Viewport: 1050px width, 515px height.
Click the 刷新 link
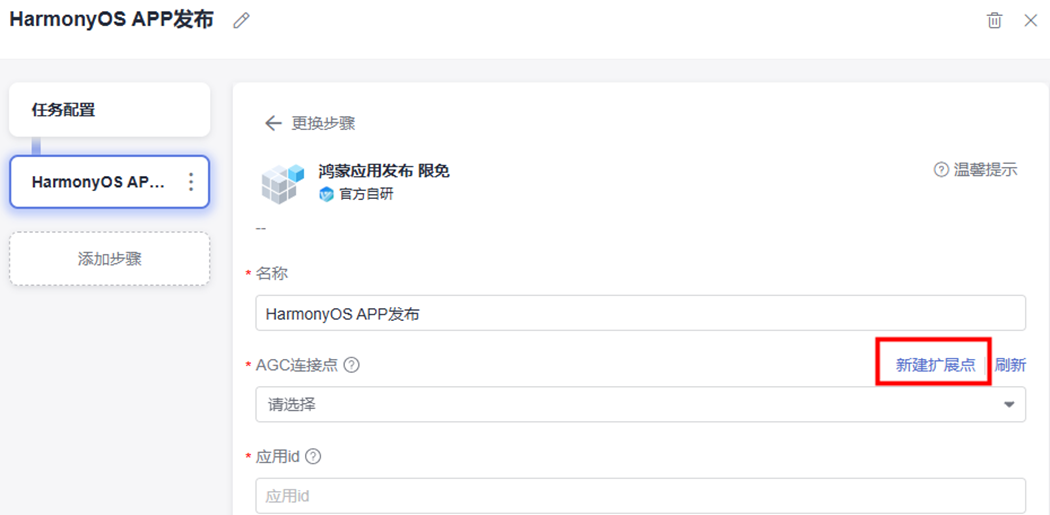tap(1010, 365)
